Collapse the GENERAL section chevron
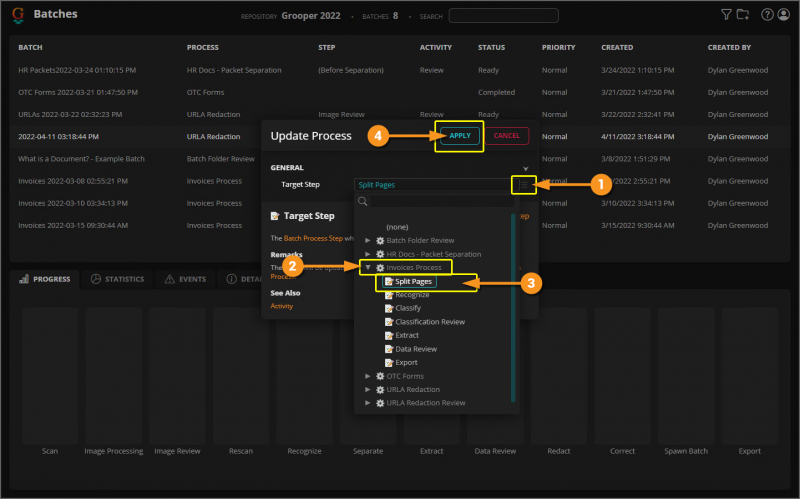800x499 pixels. [526, 168]
